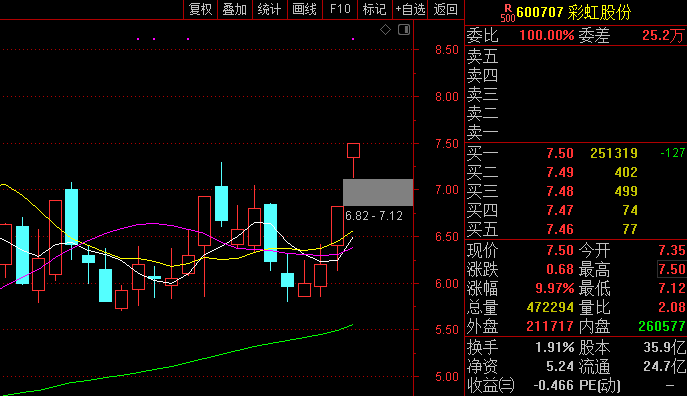Open the 叠加 overlay option
This screenshot has width=687, height=396.
[235, 9]
